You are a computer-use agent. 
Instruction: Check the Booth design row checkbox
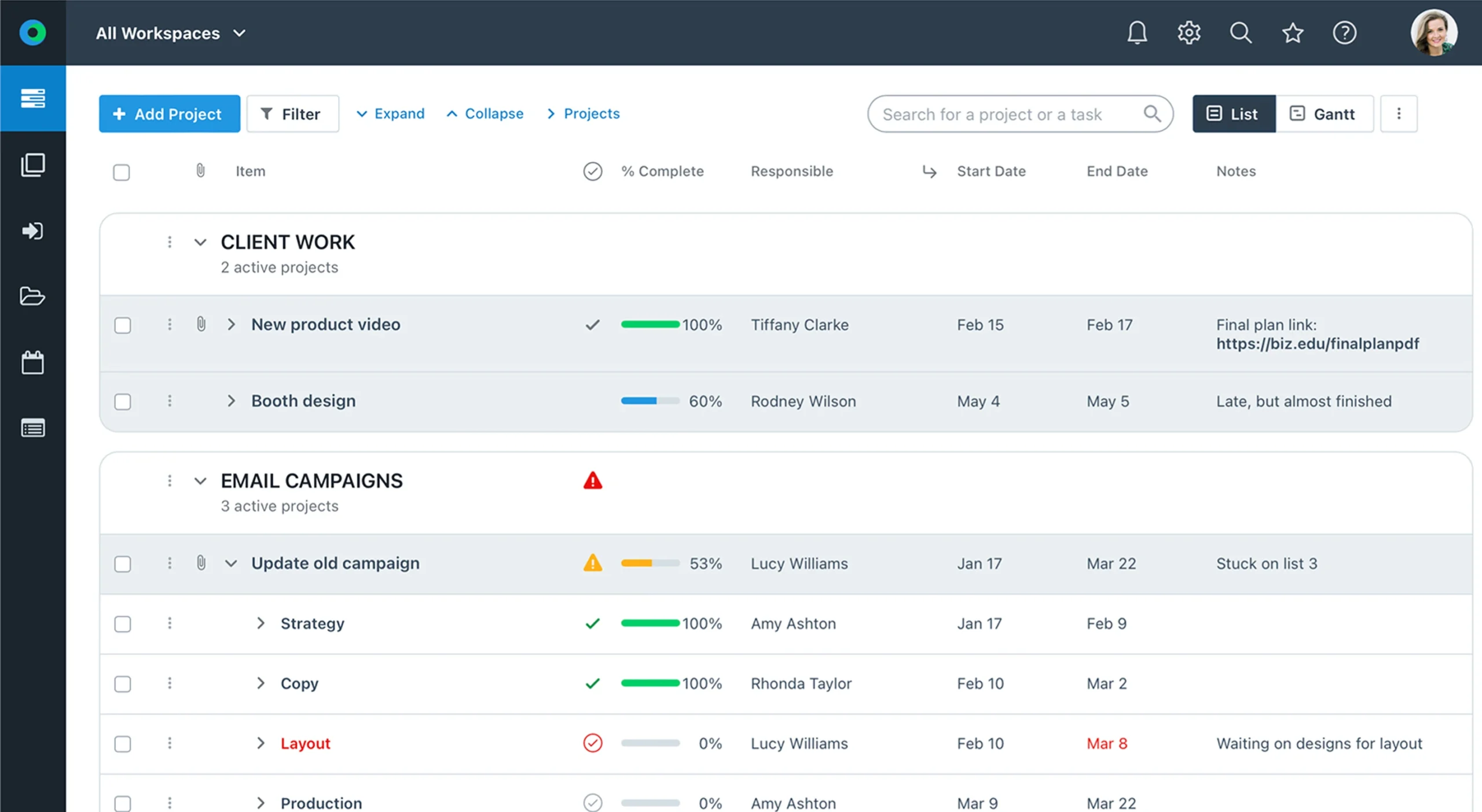pyautogui.click(x=123, y=402)
